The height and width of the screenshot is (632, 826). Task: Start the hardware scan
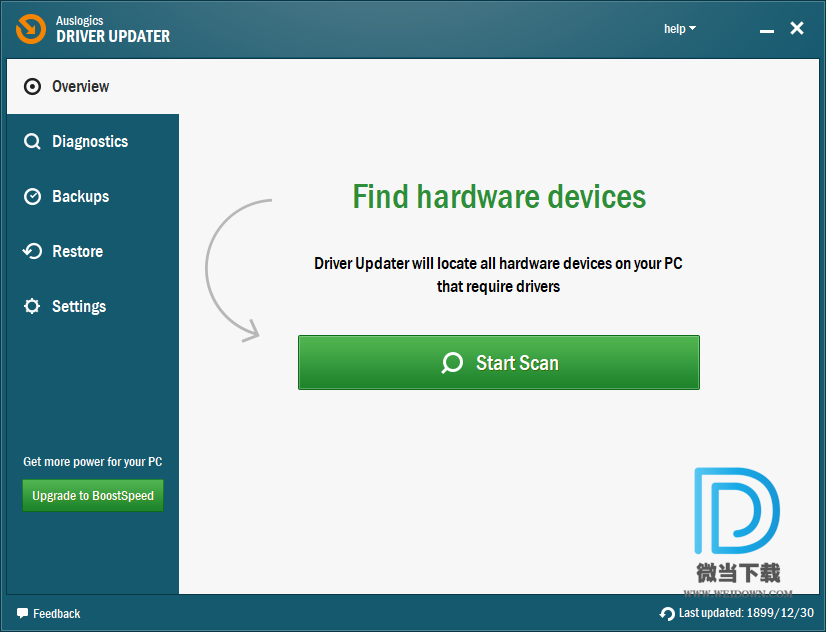[x=499, y=362]
